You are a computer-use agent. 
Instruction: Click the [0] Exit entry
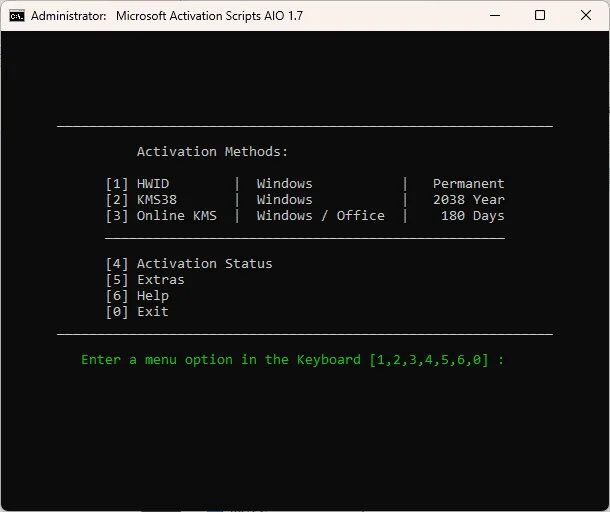click(137, 312)
